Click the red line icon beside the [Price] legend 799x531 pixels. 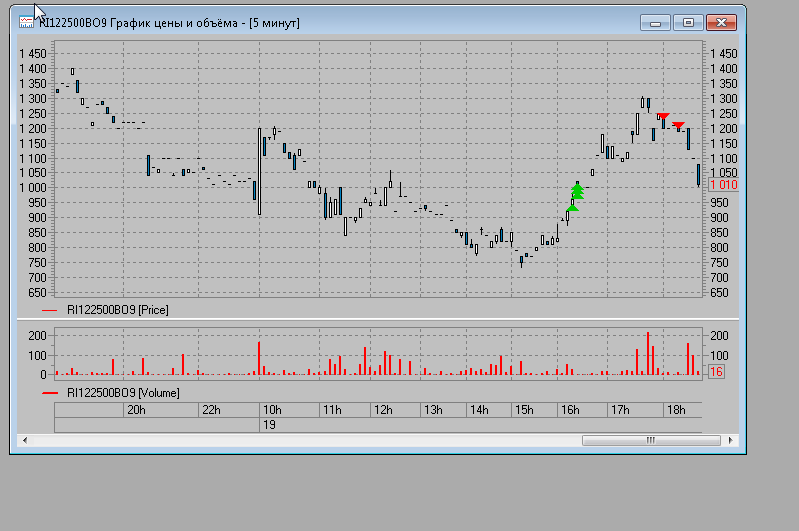51,310
